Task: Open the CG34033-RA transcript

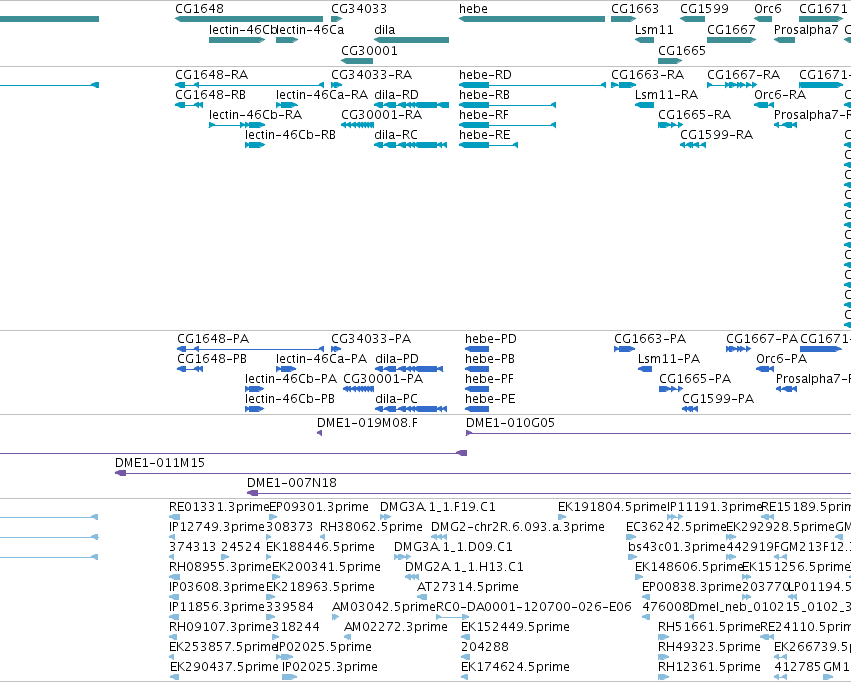Action: pos(336,85)
